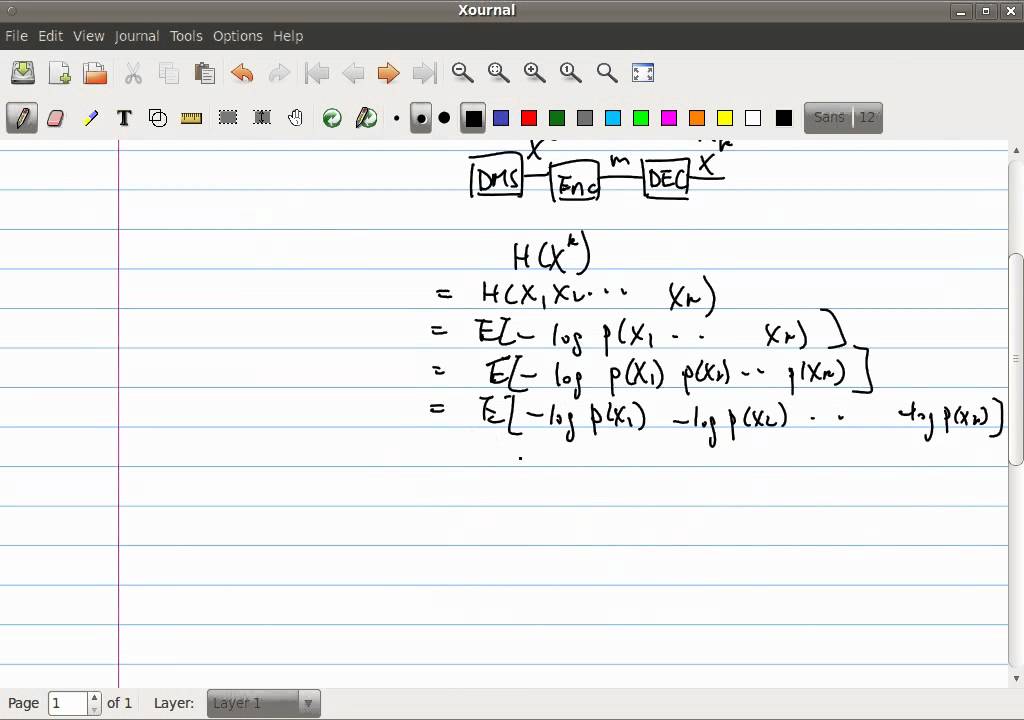Increase page number with up stepper
Screen dimensions: 1024x720
(x=95, y=698)
